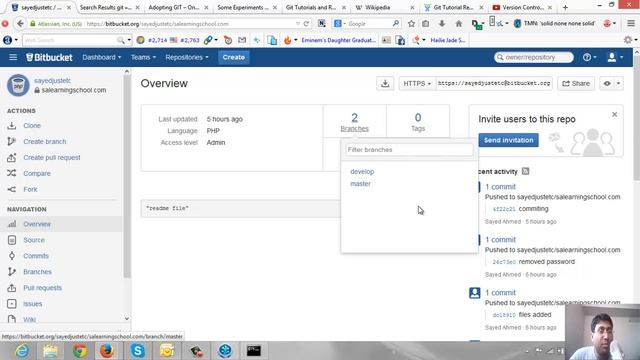640x360 pixels.
Task: Click the browser home icon
Action: click(x=458, y=24)
